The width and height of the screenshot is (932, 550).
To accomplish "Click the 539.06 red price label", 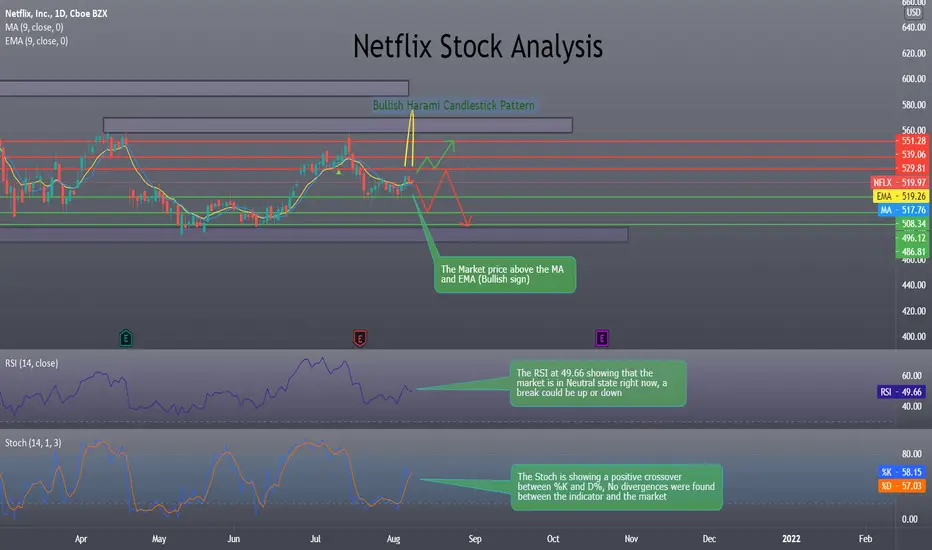I will pos(912,155).
